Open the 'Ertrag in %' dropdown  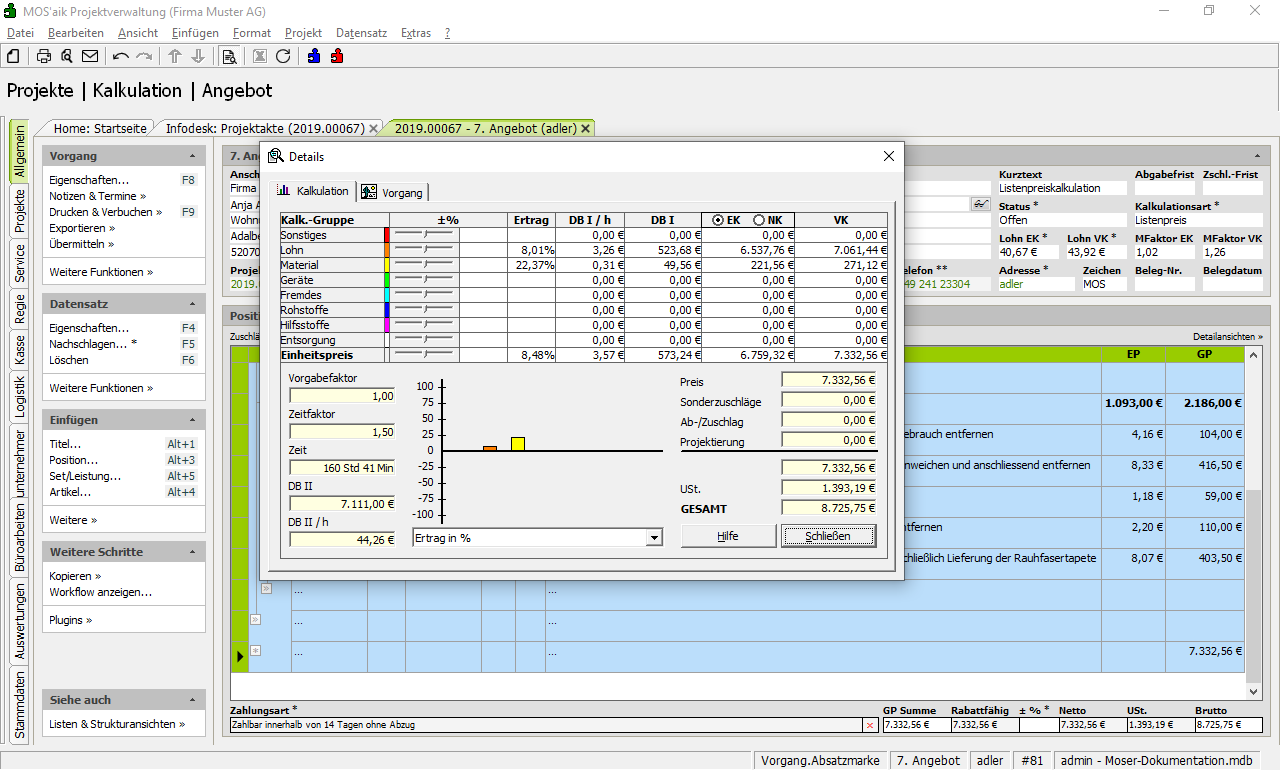(x=654, y=538)
